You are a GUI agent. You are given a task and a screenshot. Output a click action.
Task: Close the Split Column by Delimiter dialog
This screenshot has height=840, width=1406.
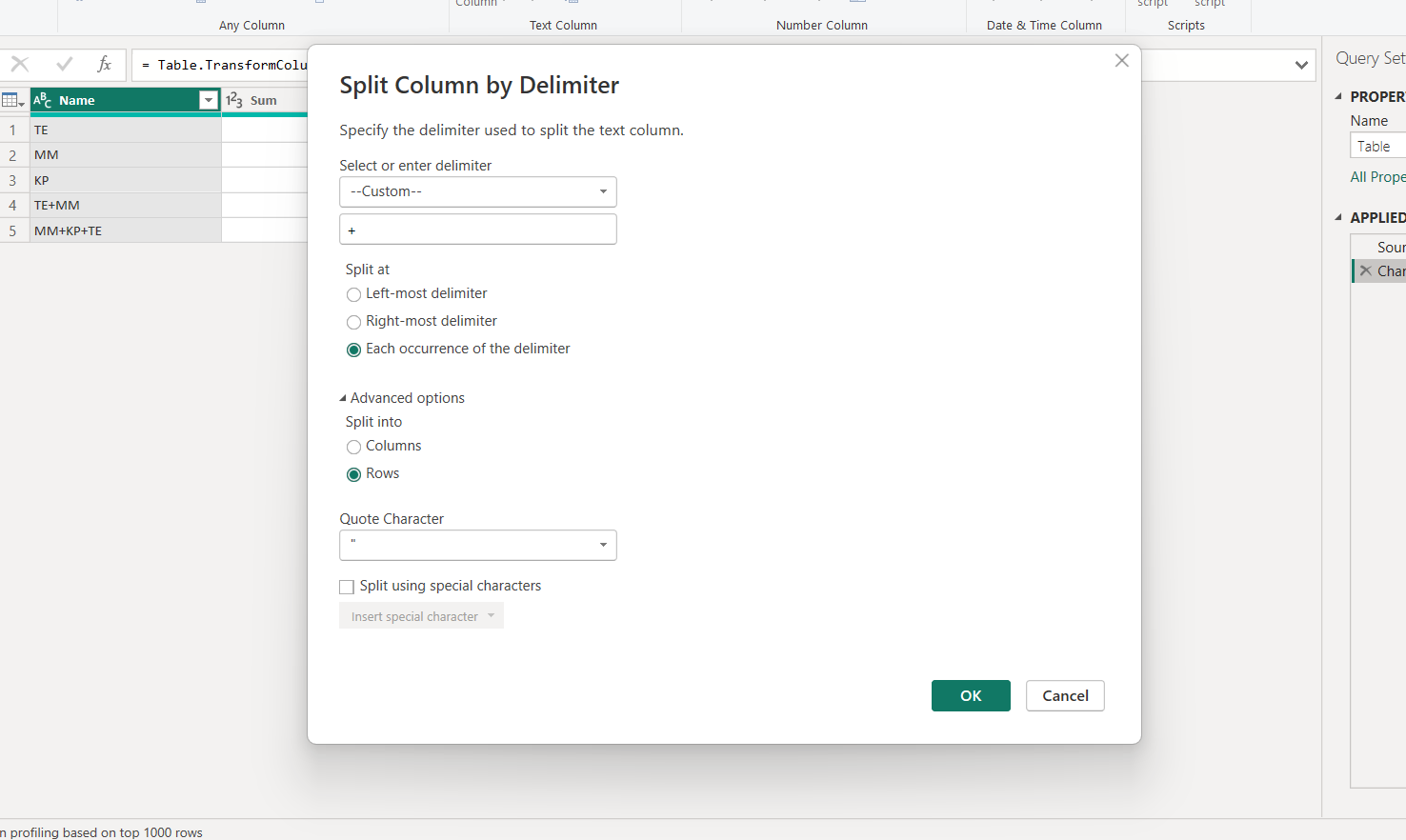tap(1121, 61)
